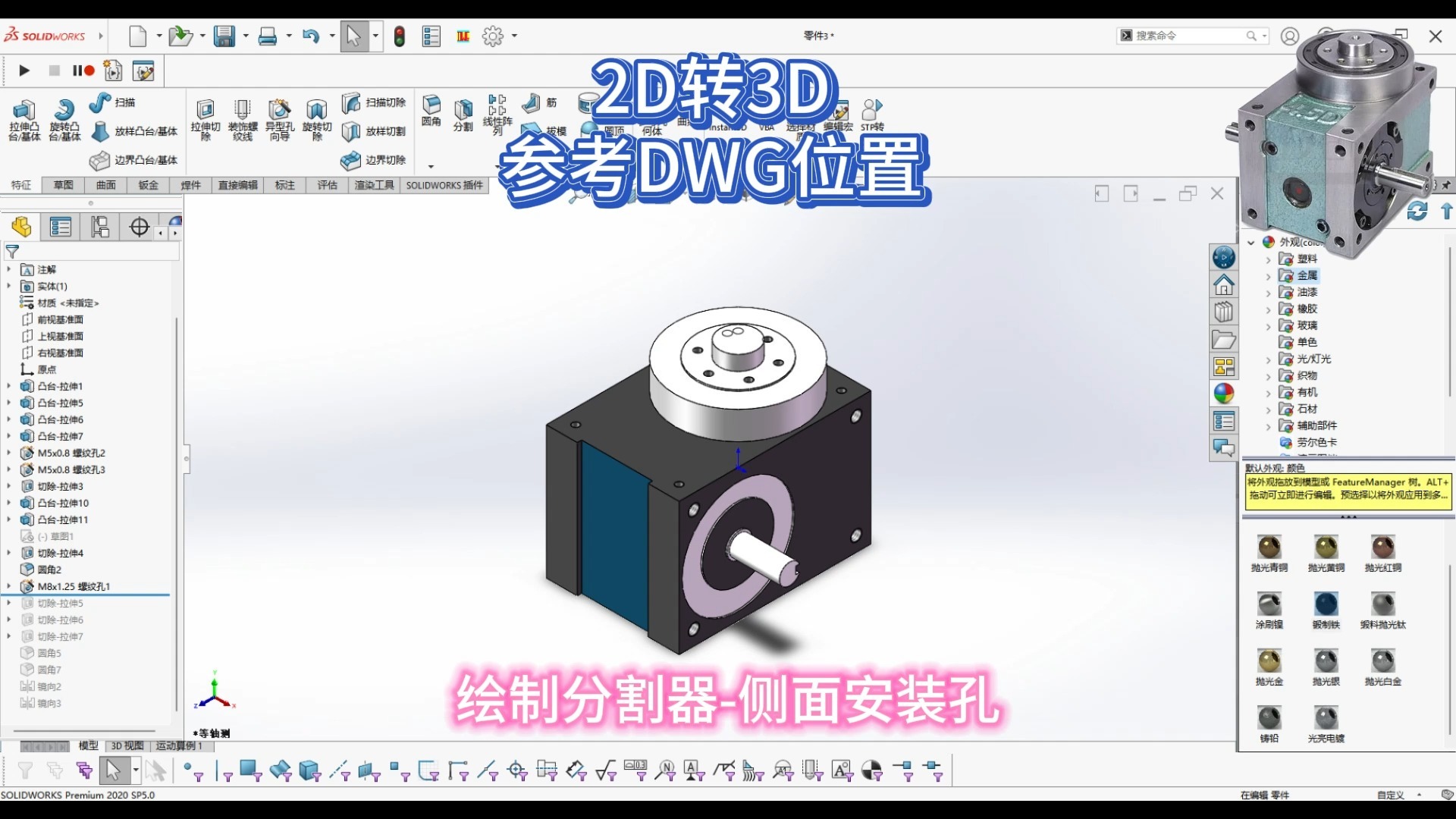Expand the 金属 appearance category
This screenshot has height=819, width=1456.
coord(1266,275)
